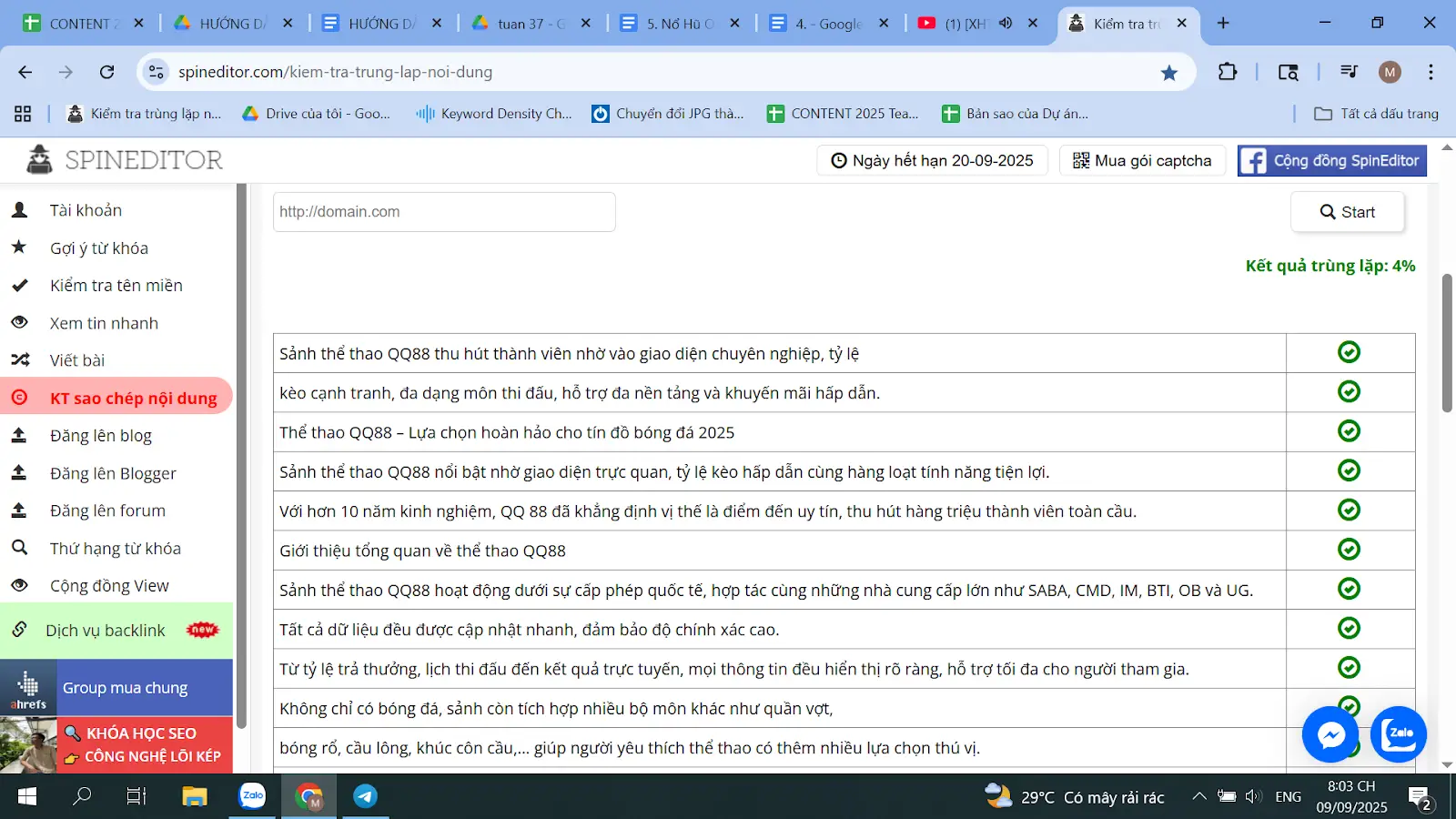
Task: Click checkmark for 'Lựa chọn hoàn hảo' row
Action: pyautogui.click(x=1349, y=431)
